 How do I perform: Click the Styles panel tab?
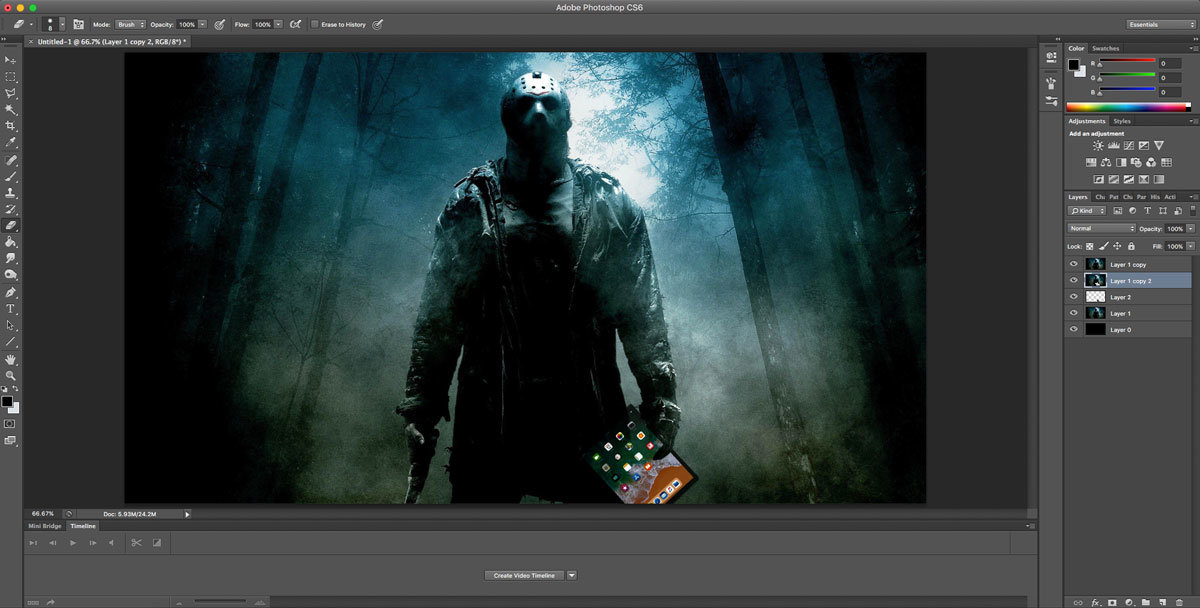coord(1122,121)
